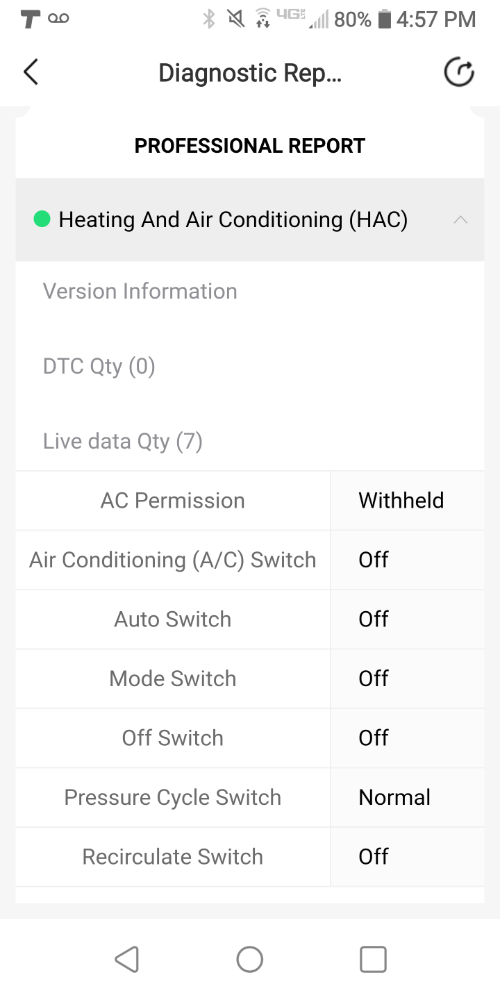This screenshot has width=500, height=1000.
Task: Select the Pressure Cycle Switch row
Action: (x=250, y=797)
